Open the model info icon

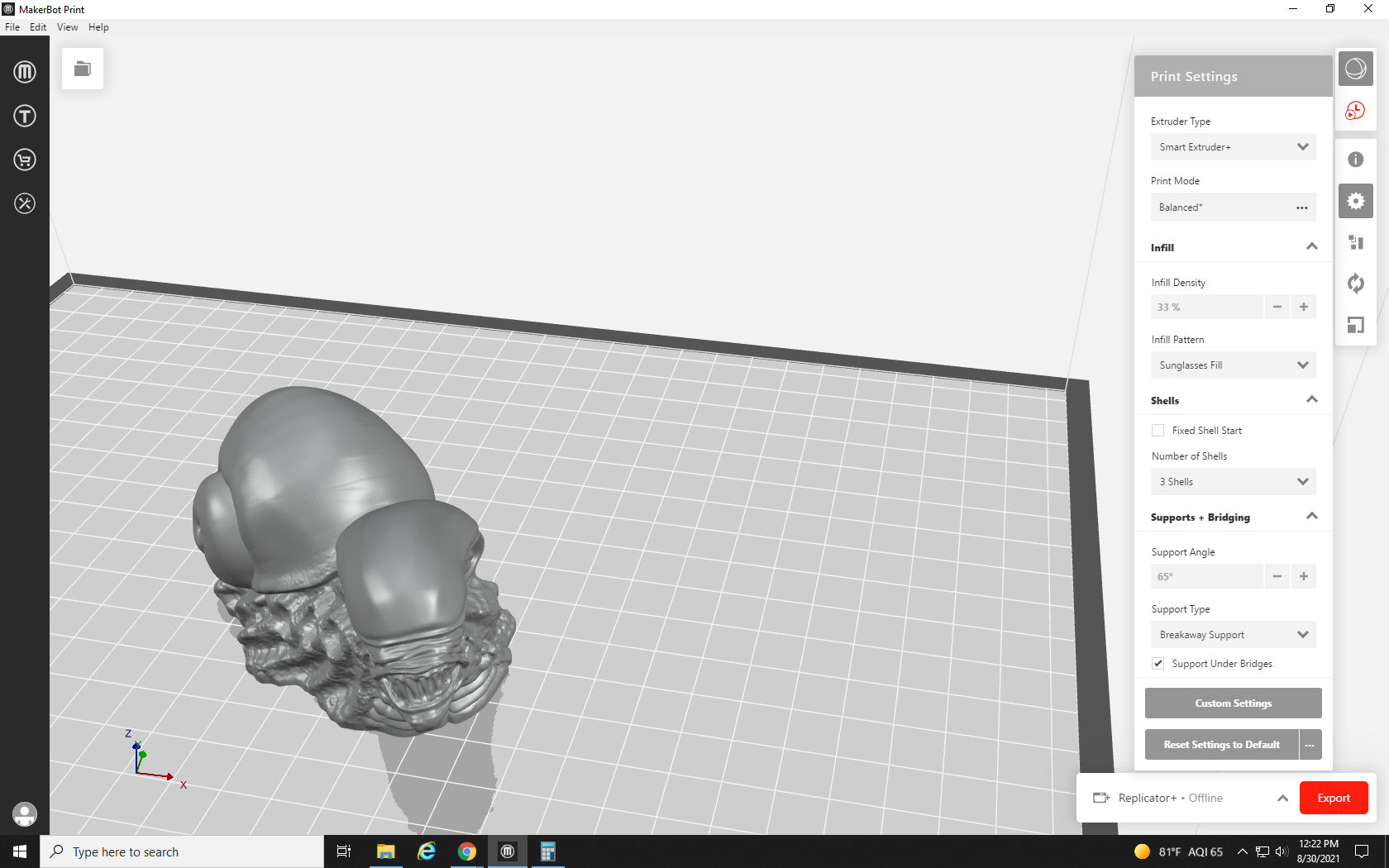click(1356, 160)
